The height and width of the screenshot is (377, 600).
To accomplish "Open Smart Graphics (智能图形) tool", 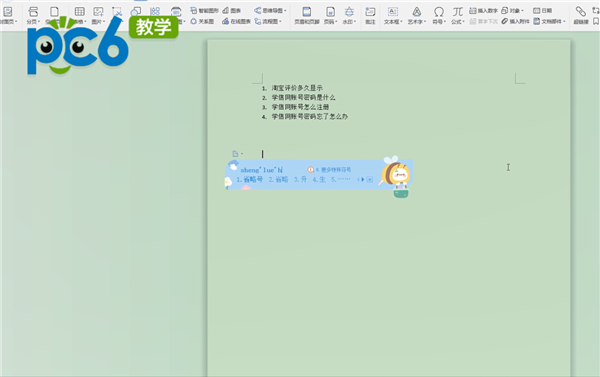I will 204,11.
